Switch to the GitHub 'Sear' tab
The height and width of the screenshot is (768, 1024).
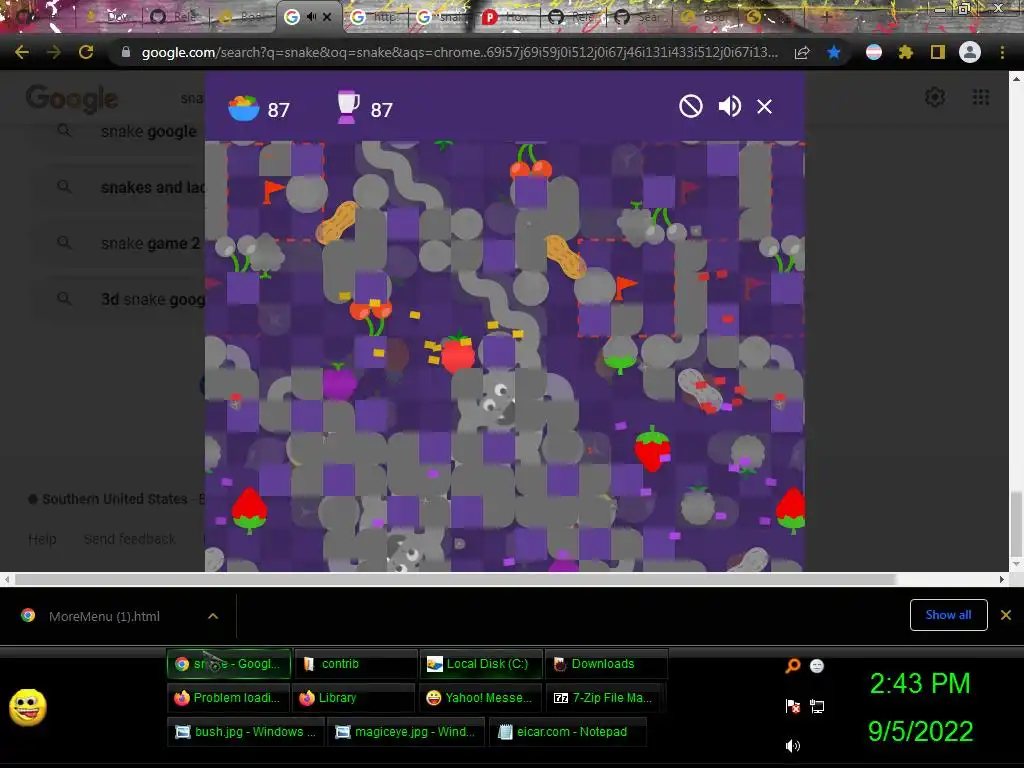click(640, 17)
